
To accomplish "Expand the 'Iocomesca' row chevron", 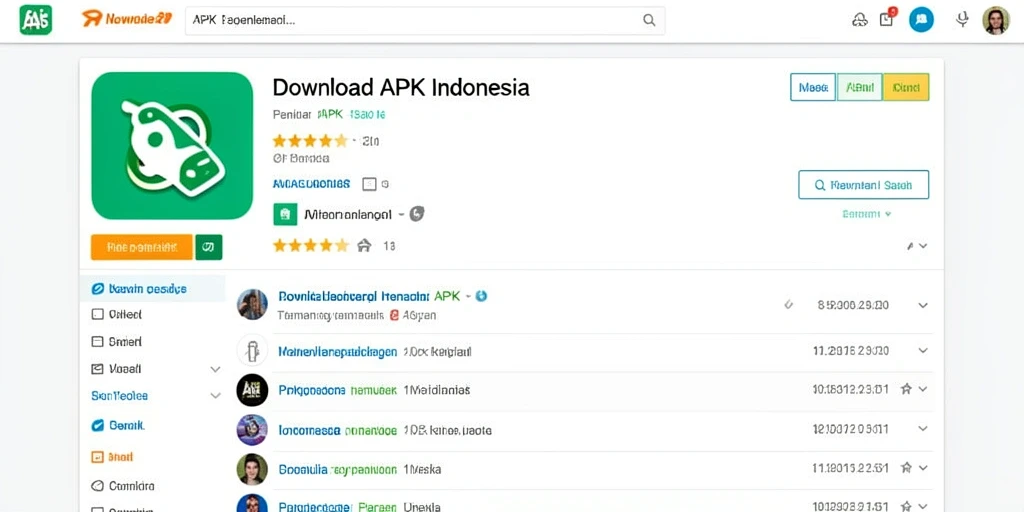I will 922,429.
